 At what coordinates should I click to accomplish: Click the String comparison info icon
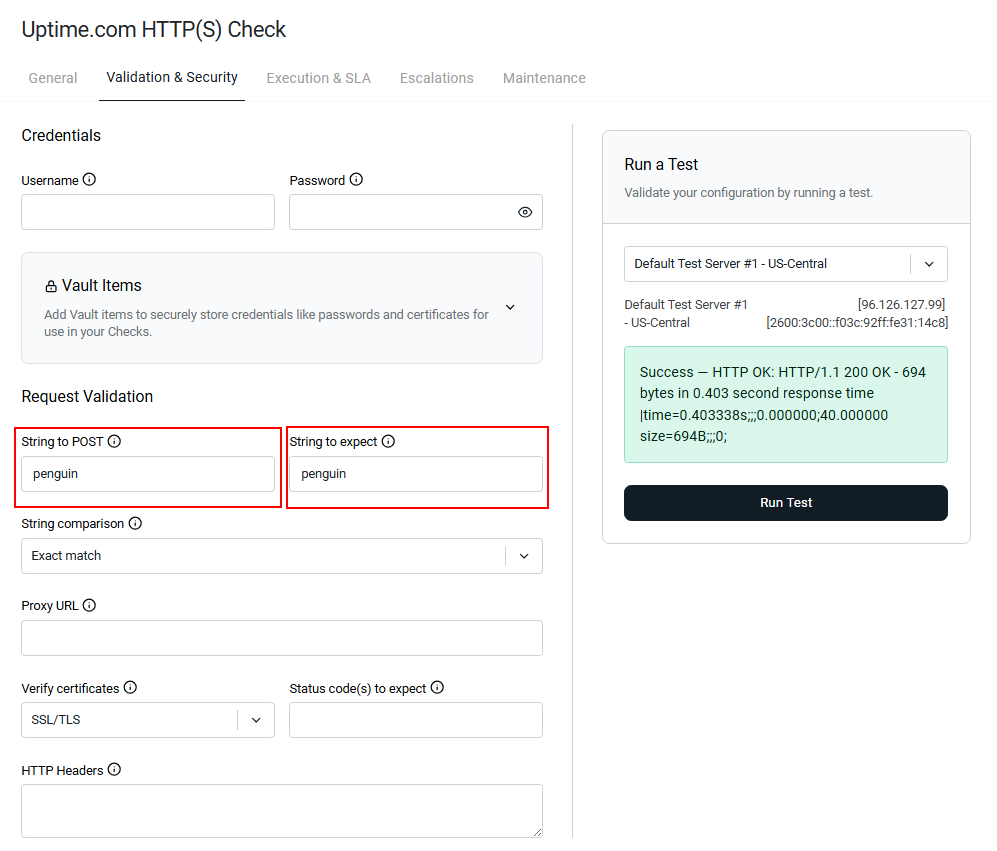pos(135,523)
